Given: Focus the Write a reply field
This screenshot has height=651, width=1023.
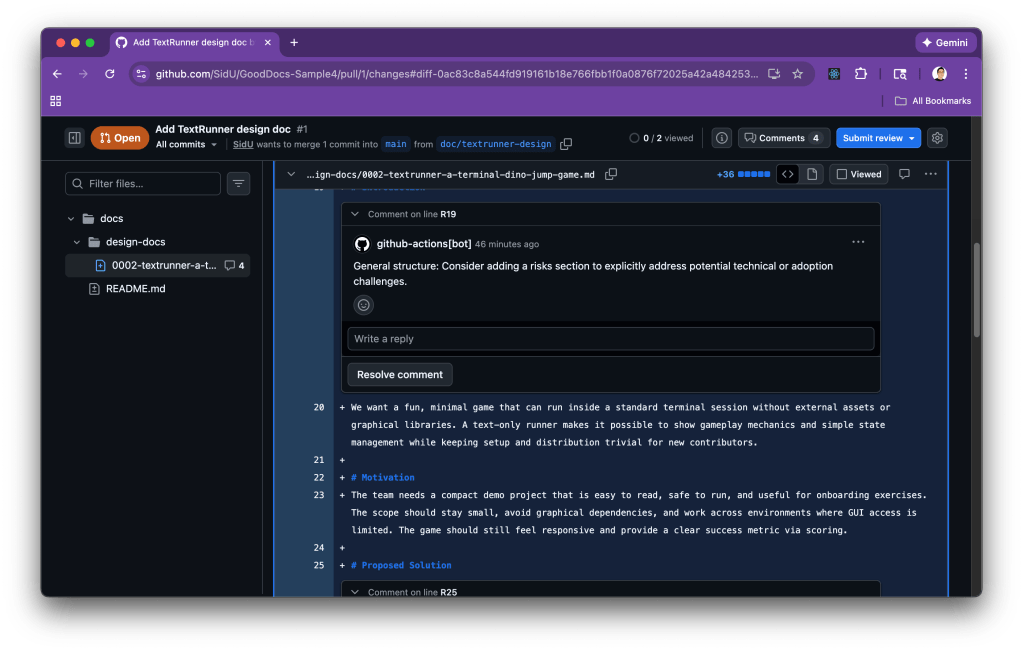Looking at the screenshot, I should (610, 339).
